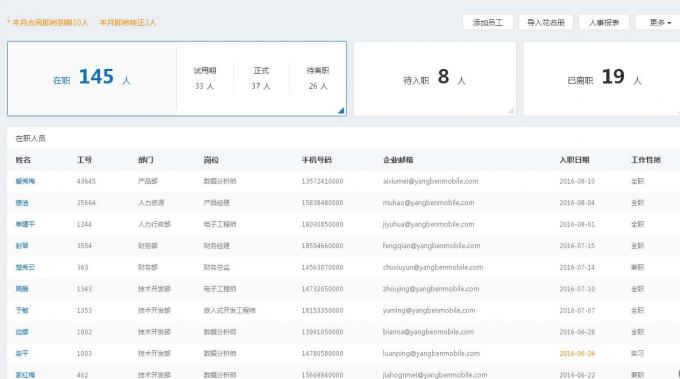The height and width of the screenshot is (379, 680).
Task: Click phone number 15838480000
Action: [322, 203]
